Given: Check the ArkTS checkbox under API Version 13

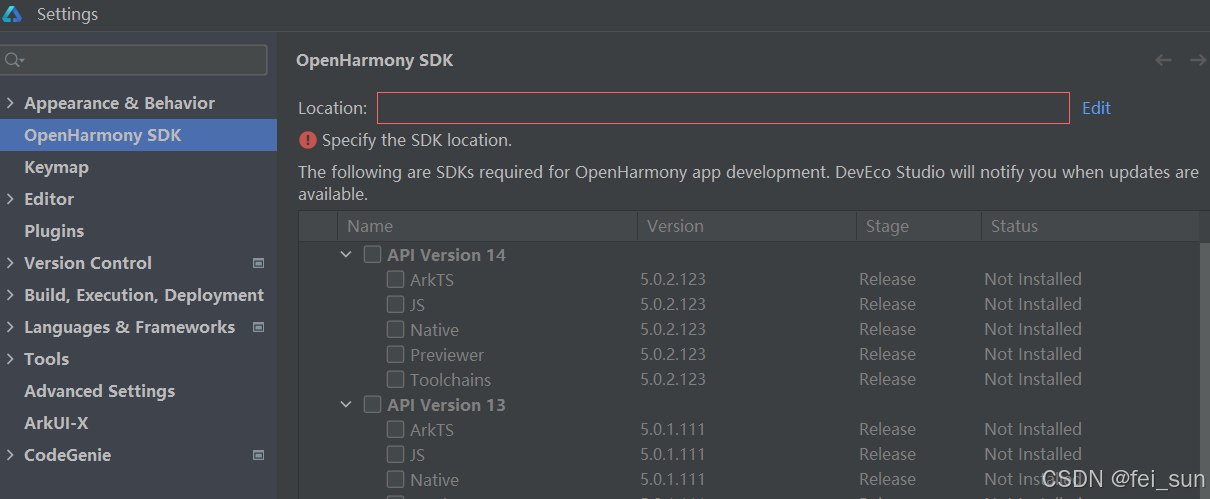Looking at the screenshot, I should 395,429.
